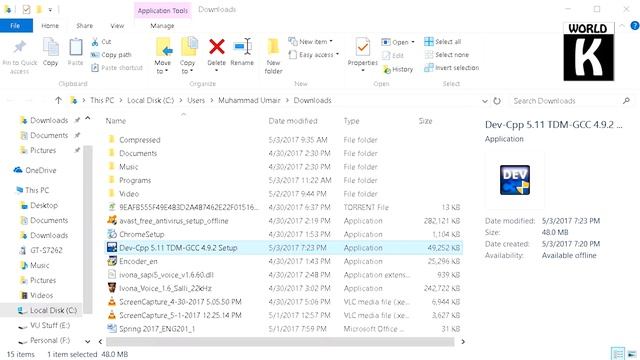This screenshot has width=640, height=360.
Task: Switch to the Home ribbon tab
Action: (x=50, y=26)
